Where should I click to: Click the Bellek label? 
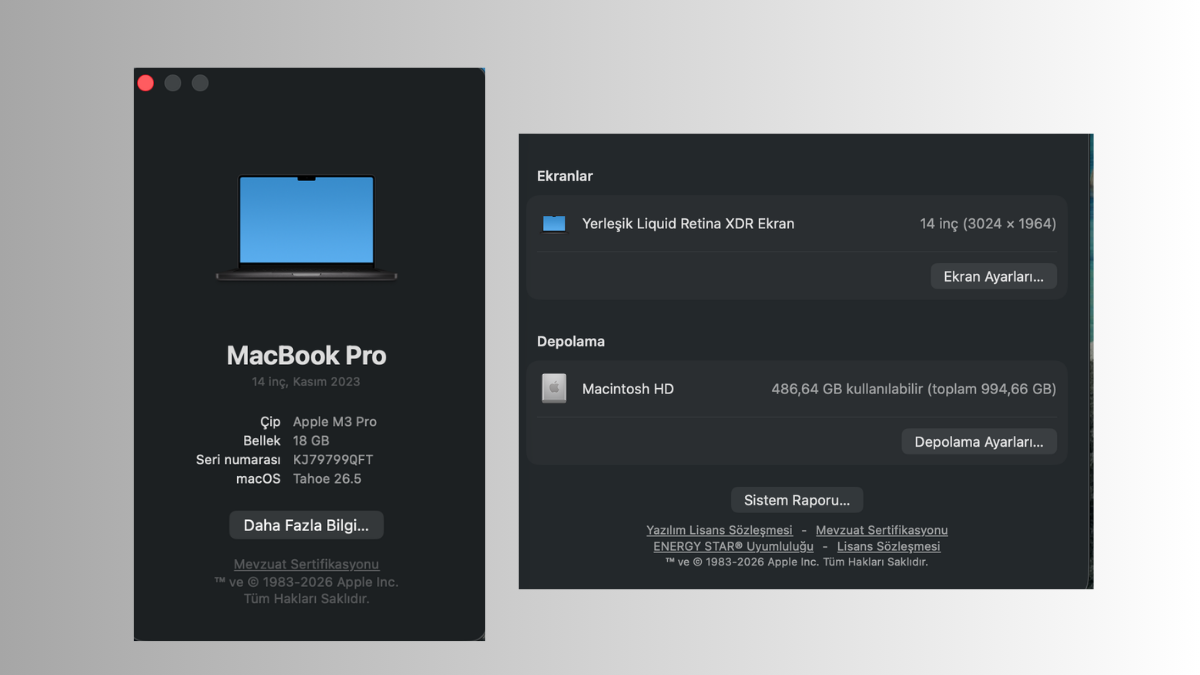(262, 441)
